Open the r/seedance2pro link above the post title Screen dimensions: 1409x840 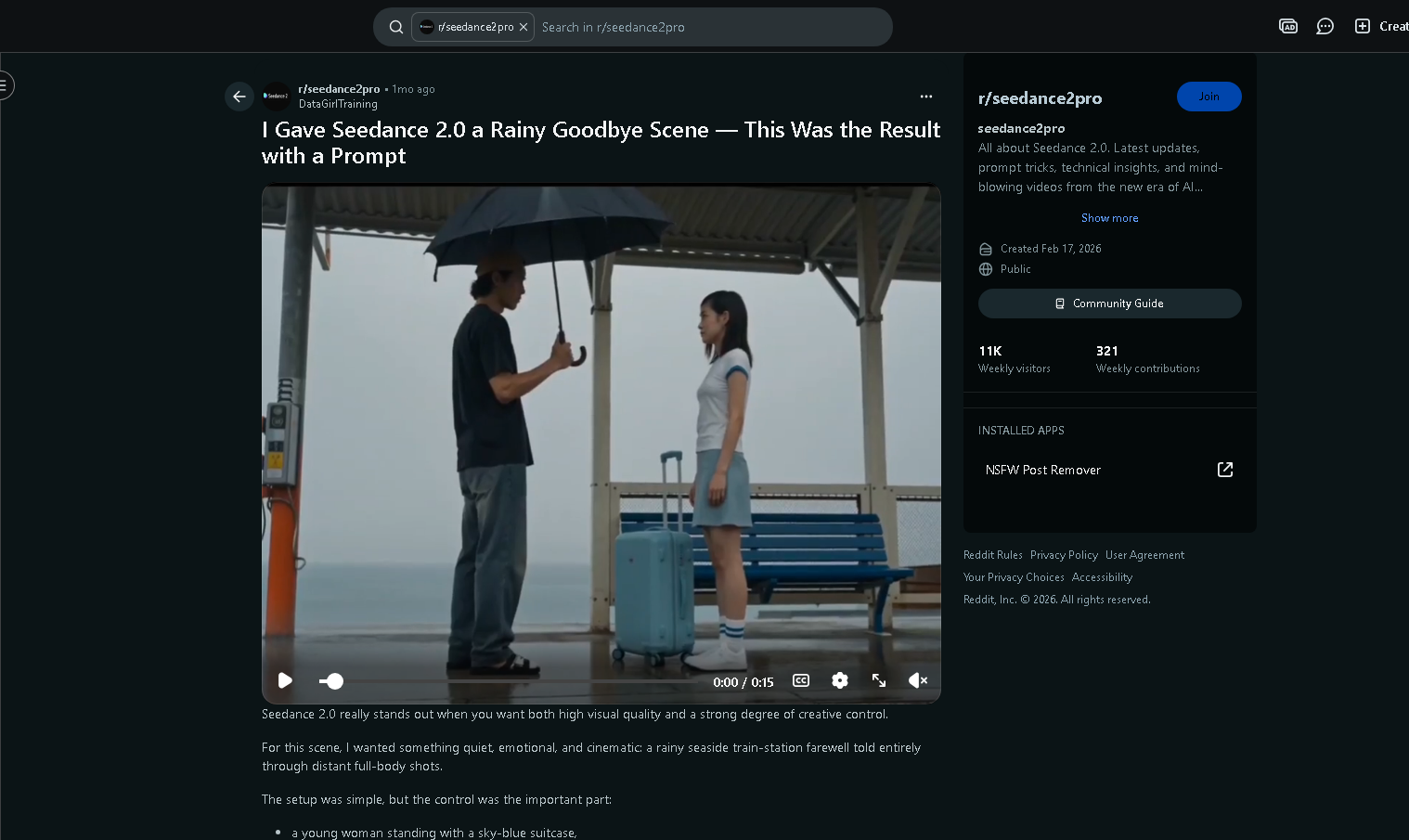click(340, 89)
